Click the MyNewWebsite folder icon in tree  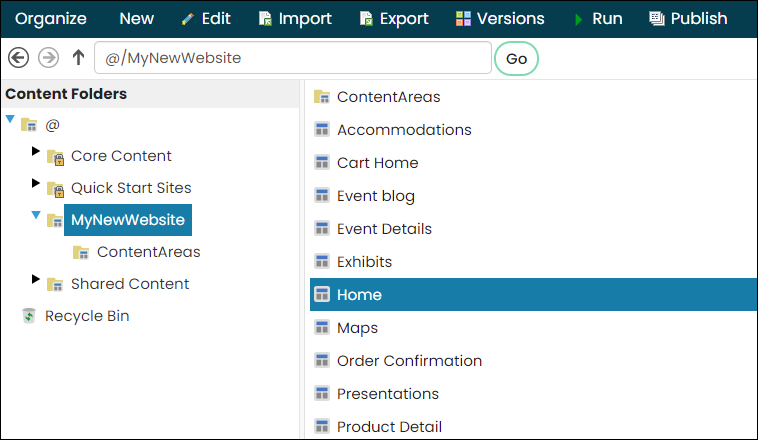[55, 220]
